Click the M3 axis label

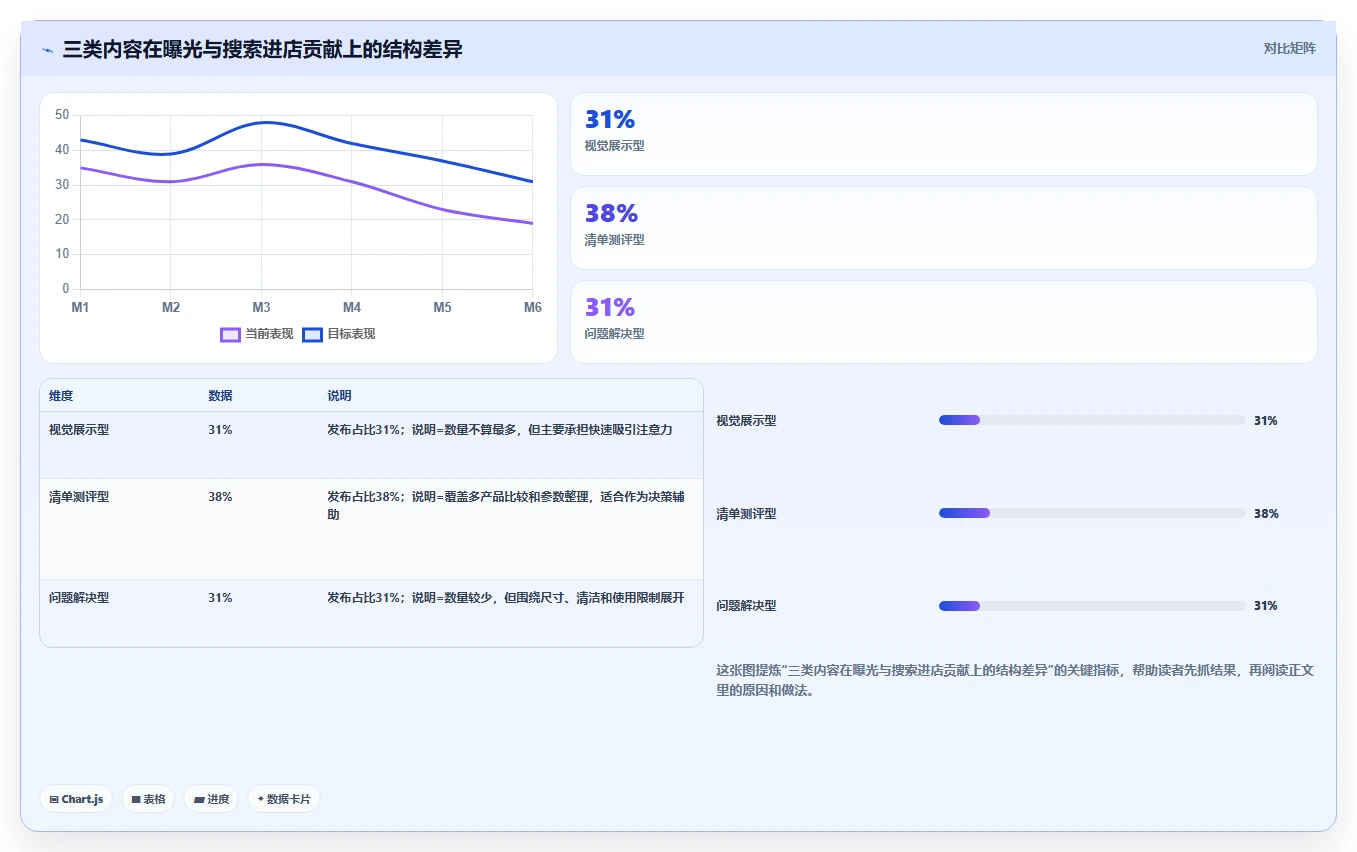click(261, 307)
